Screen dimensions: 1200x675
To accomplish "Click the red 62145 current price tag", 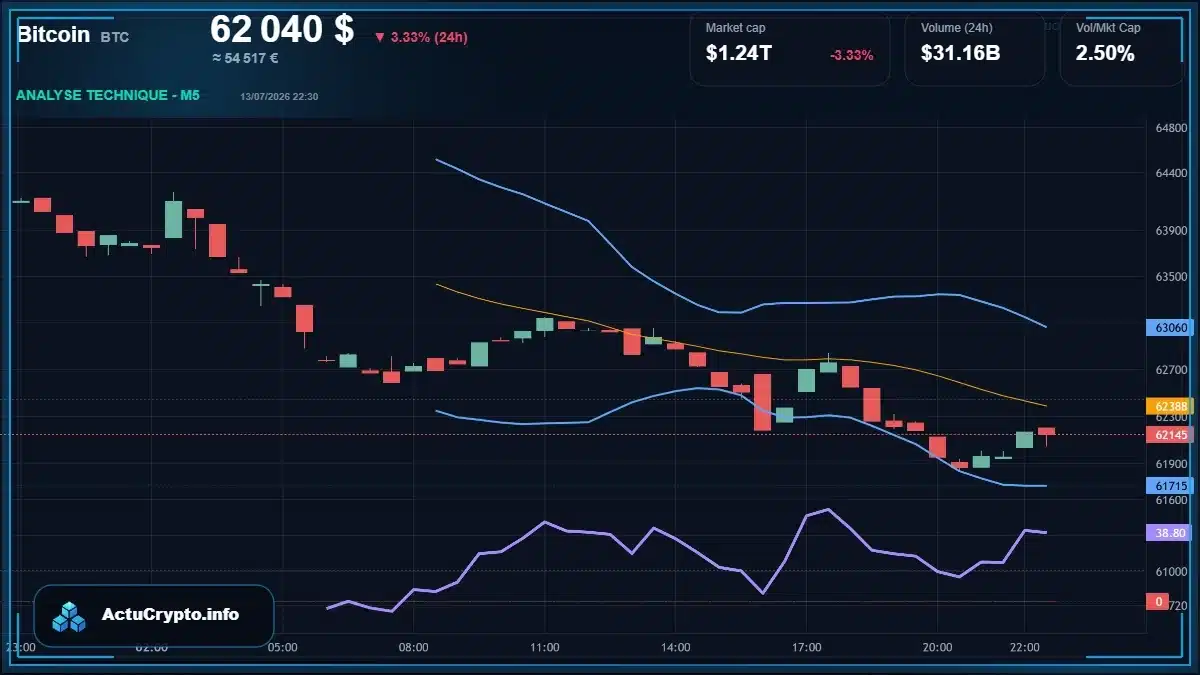I will [1171, 435].
